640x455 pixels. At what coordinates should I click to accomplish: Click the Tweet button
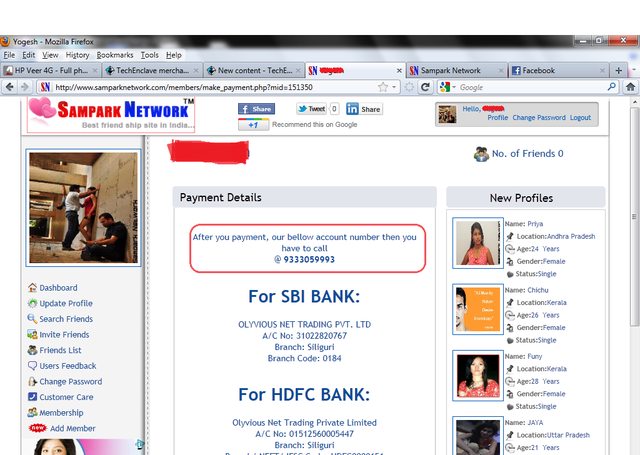(311, 109)
